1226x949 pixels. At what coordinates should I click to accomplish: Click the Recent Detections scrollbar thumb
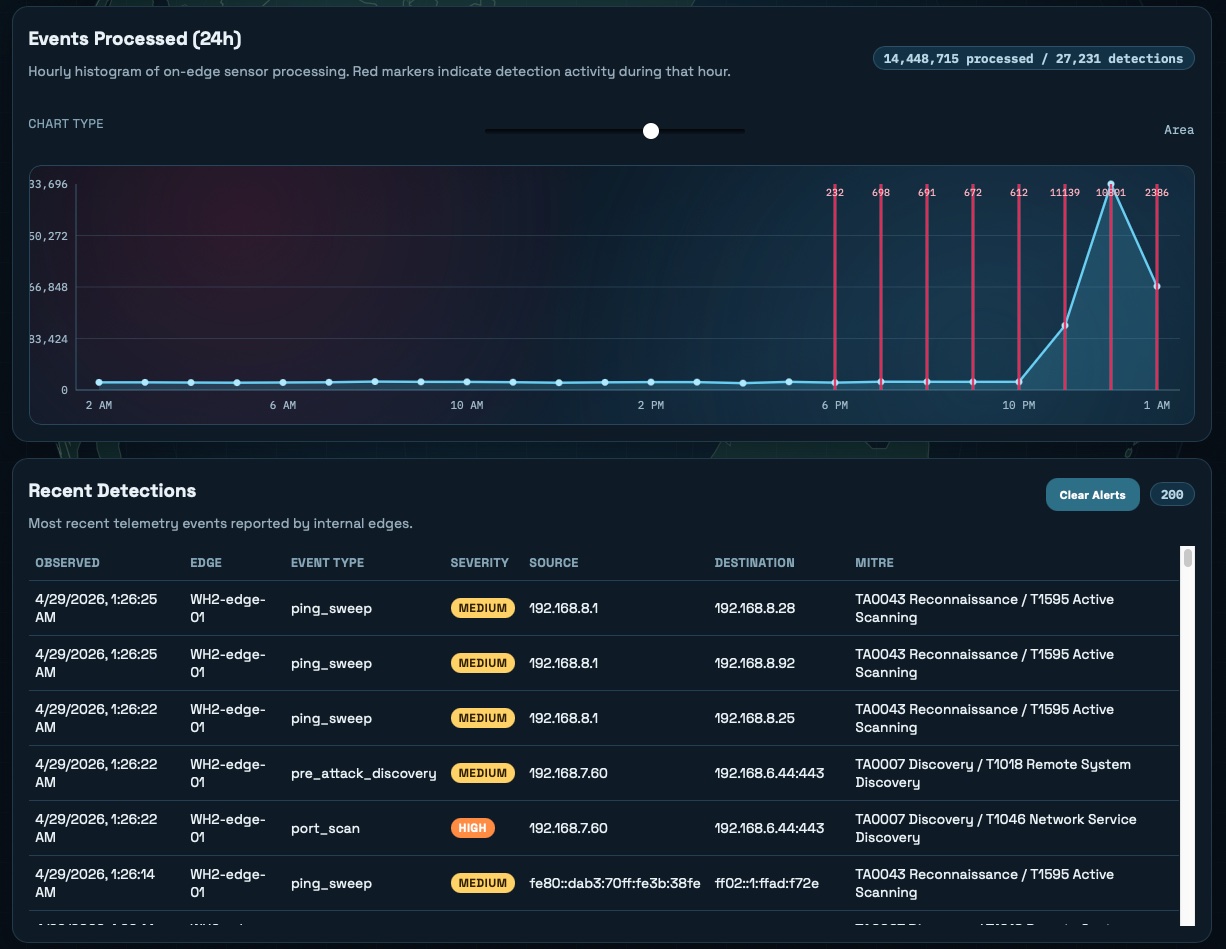1188,560
